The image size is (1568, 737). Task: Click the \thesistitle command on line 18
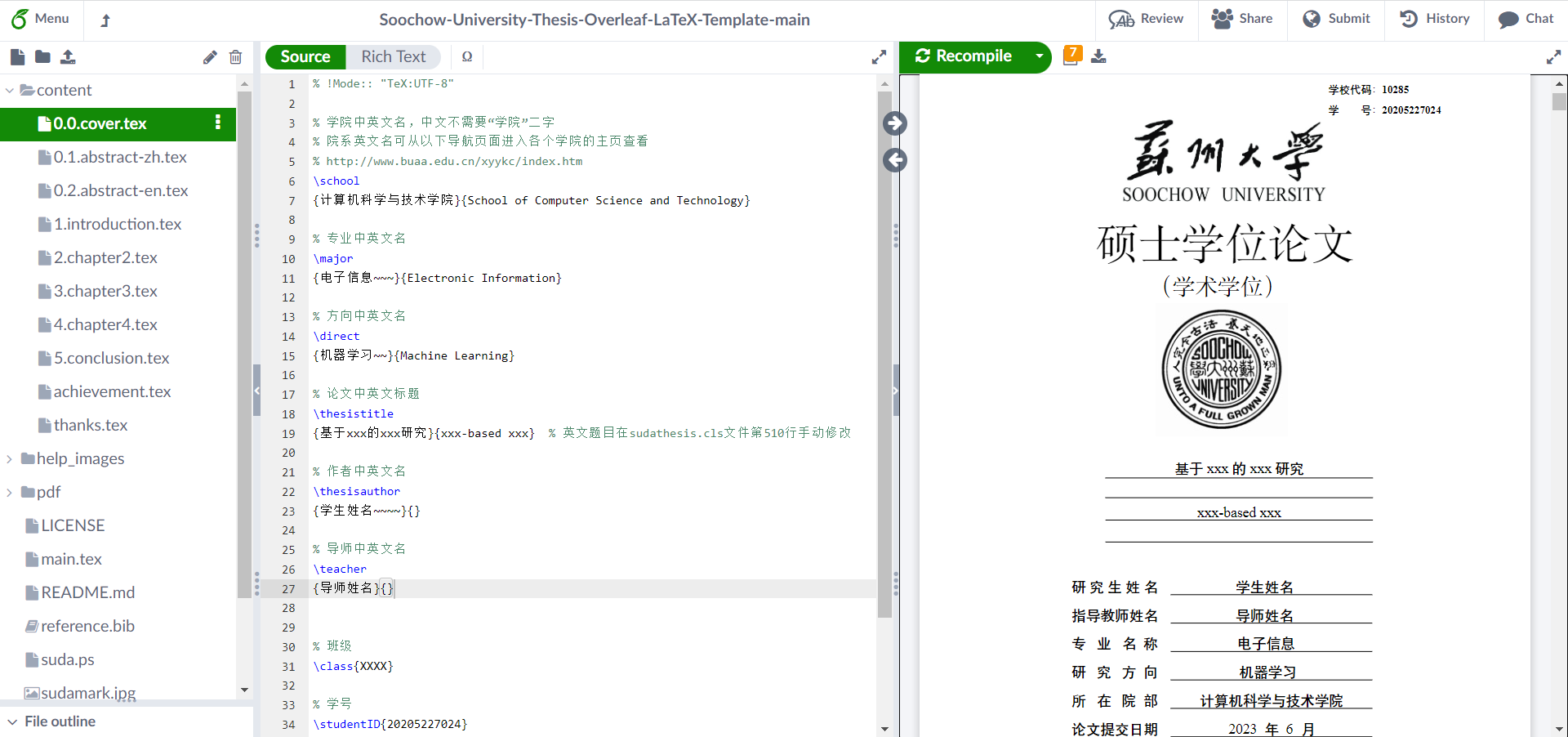coord(354,413)
